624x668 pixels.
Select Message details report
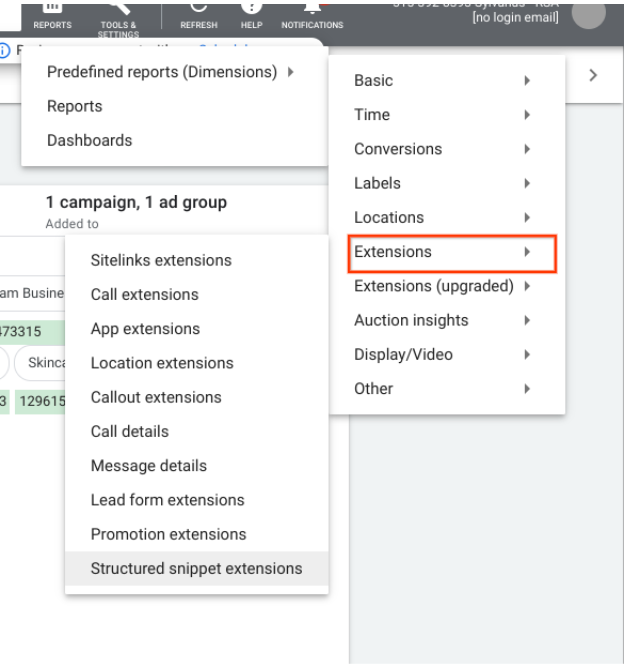pyautogui.click(x=197, y=466)
